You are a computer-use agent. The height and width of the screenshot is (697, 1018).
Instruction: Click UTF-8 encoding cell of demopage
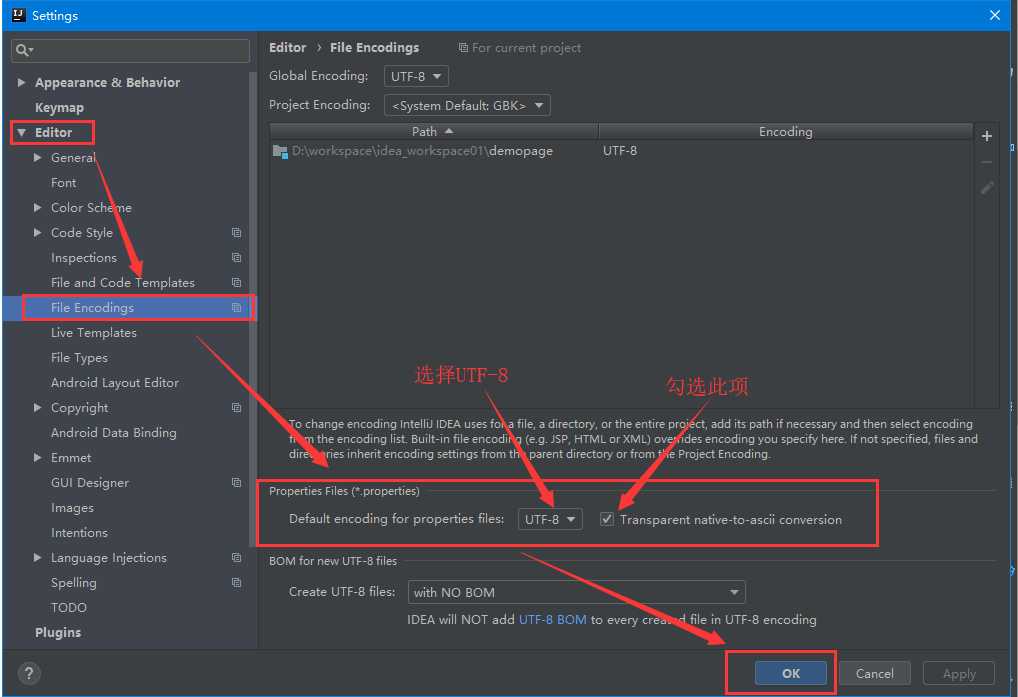[620, 151]
